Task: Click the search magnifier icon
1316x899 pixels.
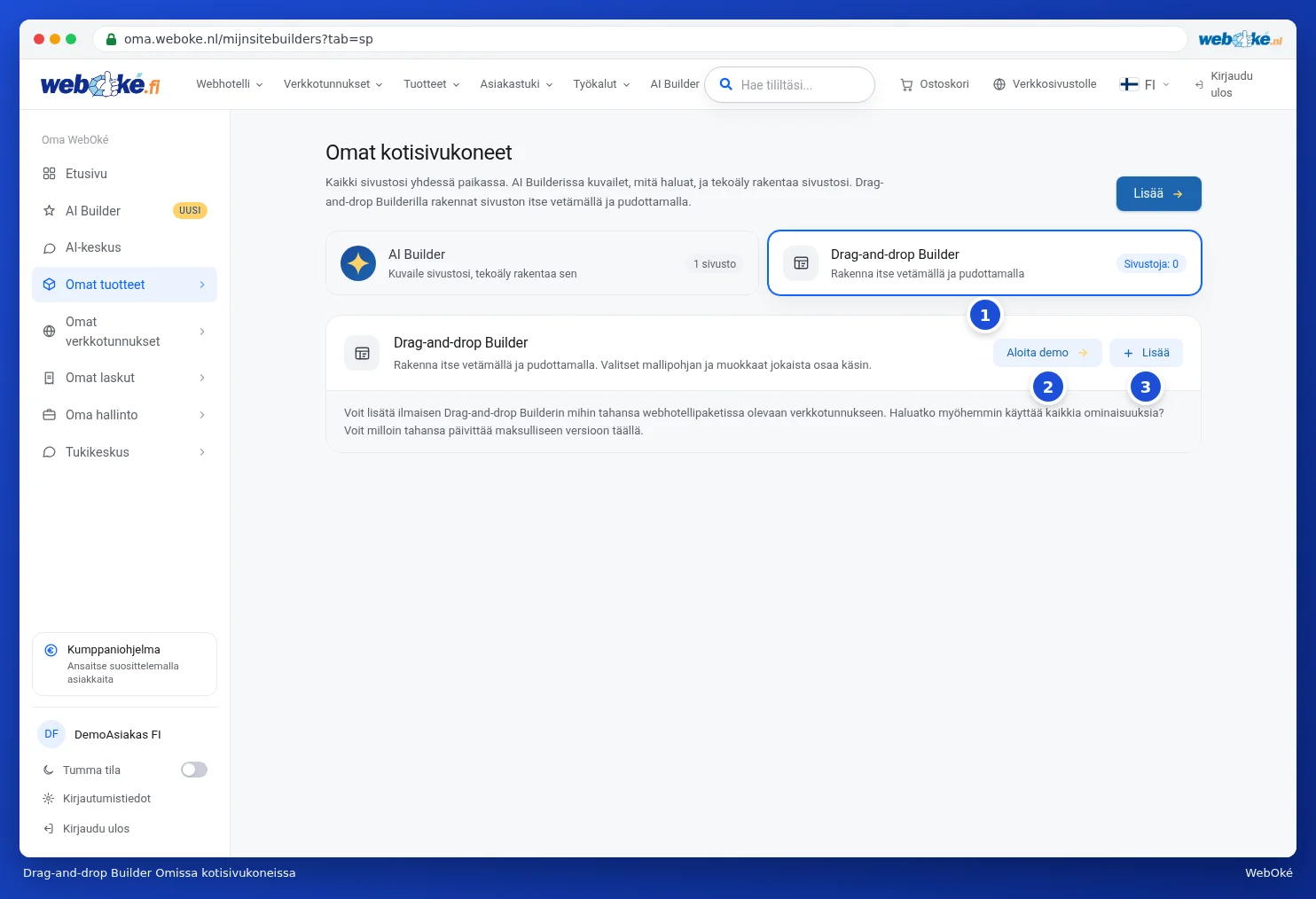Action: (x=725, y=84)
